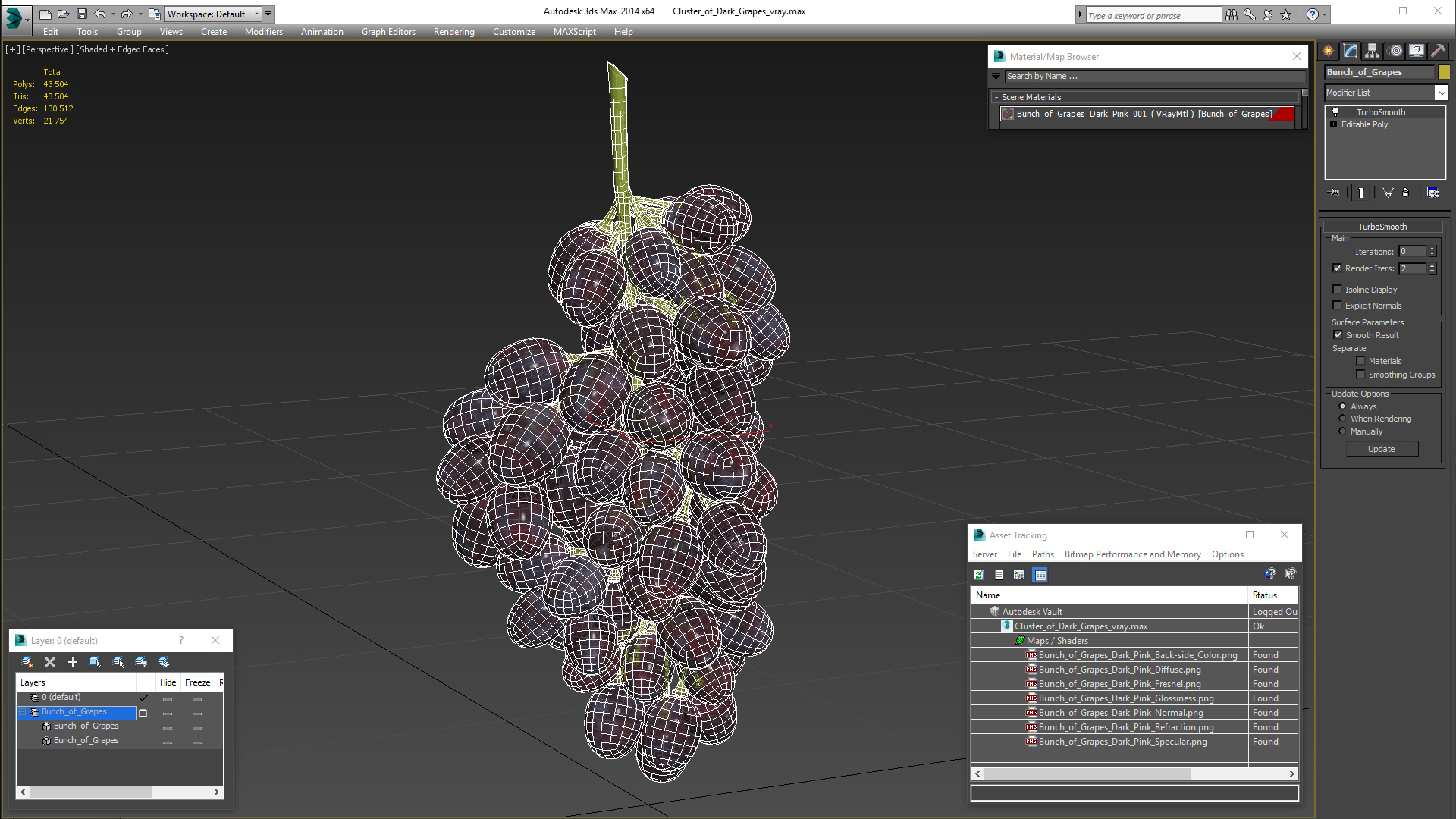Open the Modify command panel tab
The image size is (1456, 819).
coord(1351,51)
